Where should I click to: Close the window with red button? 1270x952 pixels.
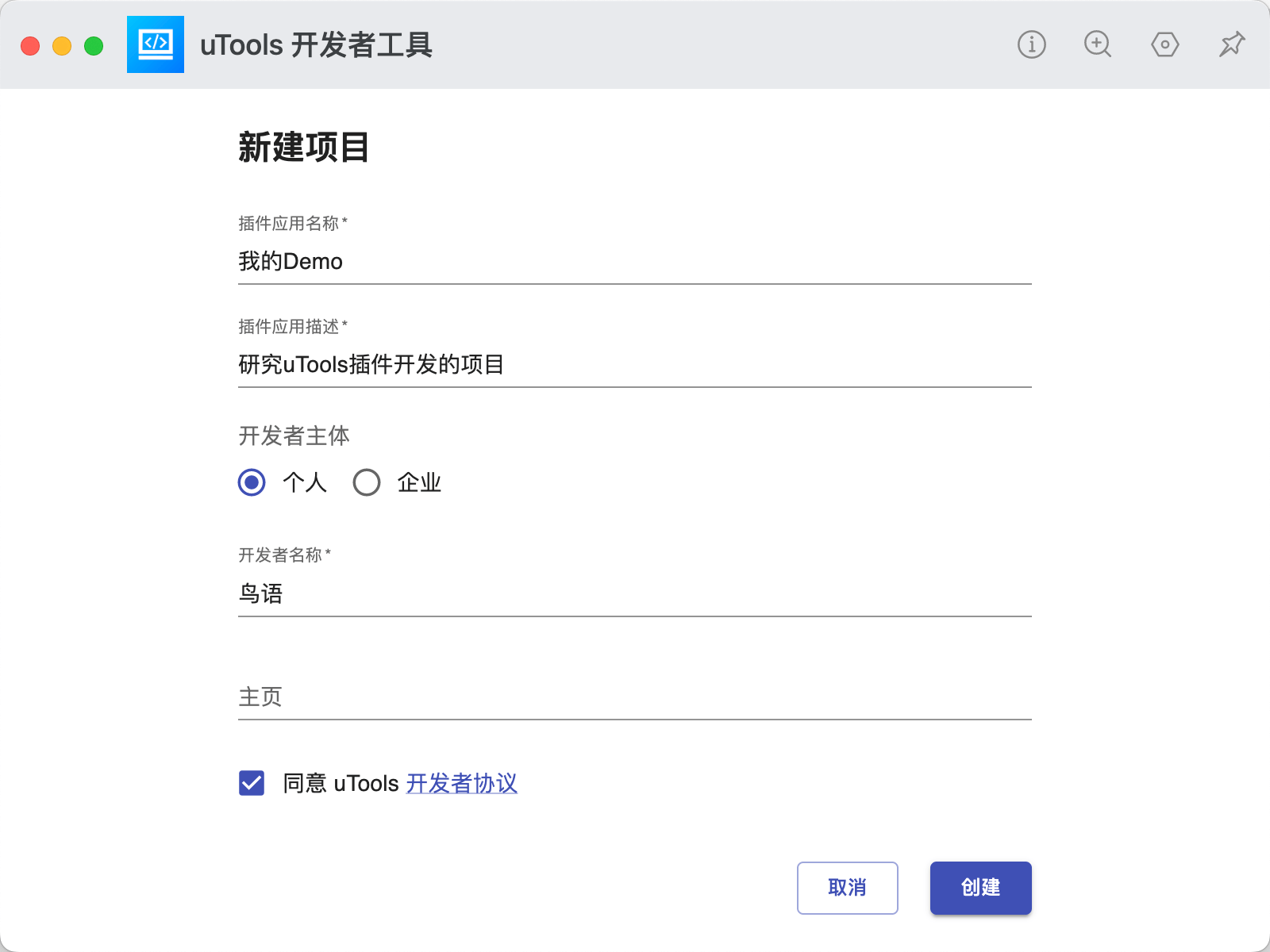[30, 46]
